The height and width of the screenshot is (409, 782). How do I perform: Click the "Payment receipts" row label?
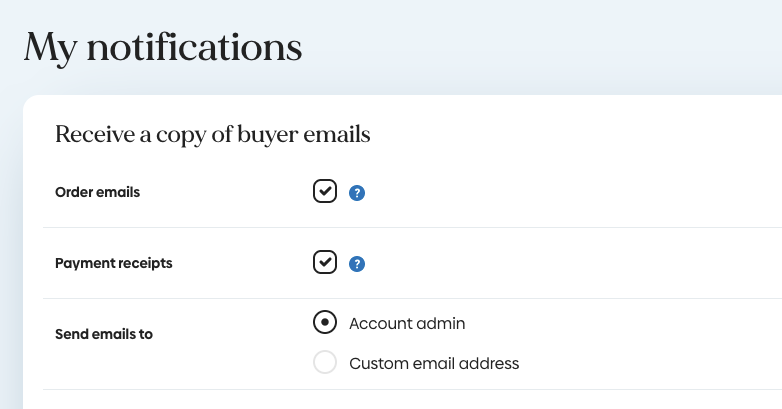(113, 263)
